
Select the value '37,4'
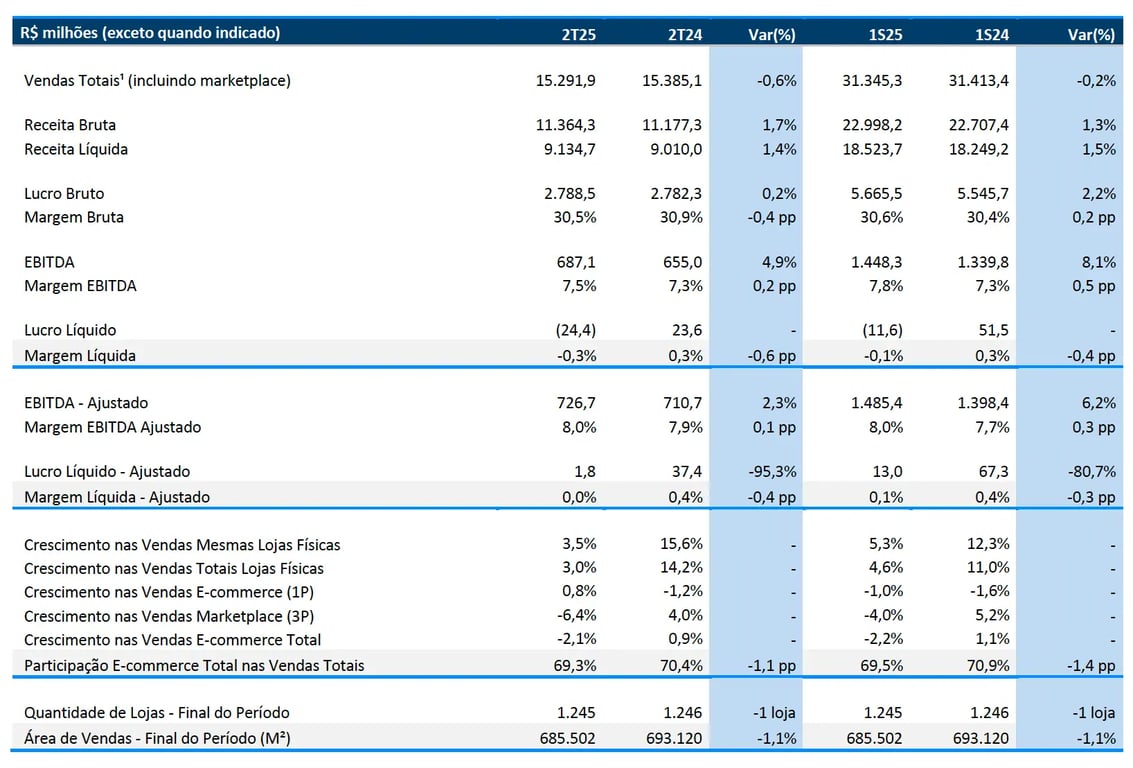[x=686, y=472]
